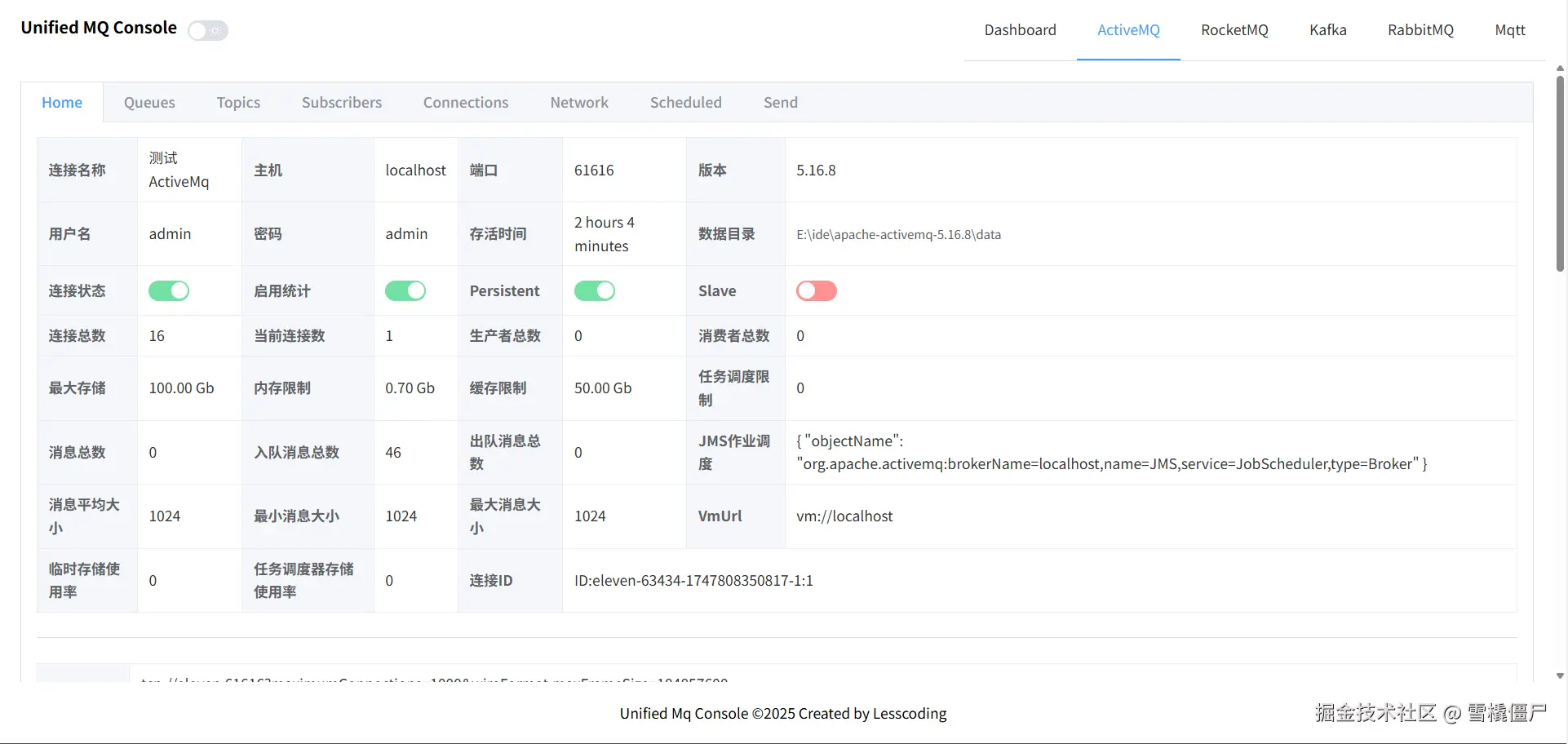Click the connection ID ID:eleven-63434-1747808350817-1:1
The height and width of the screenshot is (744, 1568).
pyautogui.click(x=693, y=581)
